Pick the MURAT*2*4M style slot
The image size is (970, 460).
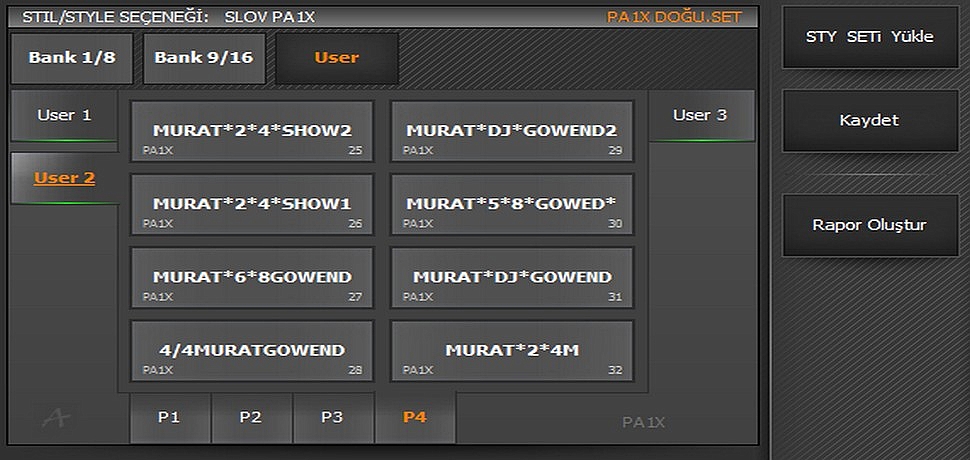(x=511, y=351)
